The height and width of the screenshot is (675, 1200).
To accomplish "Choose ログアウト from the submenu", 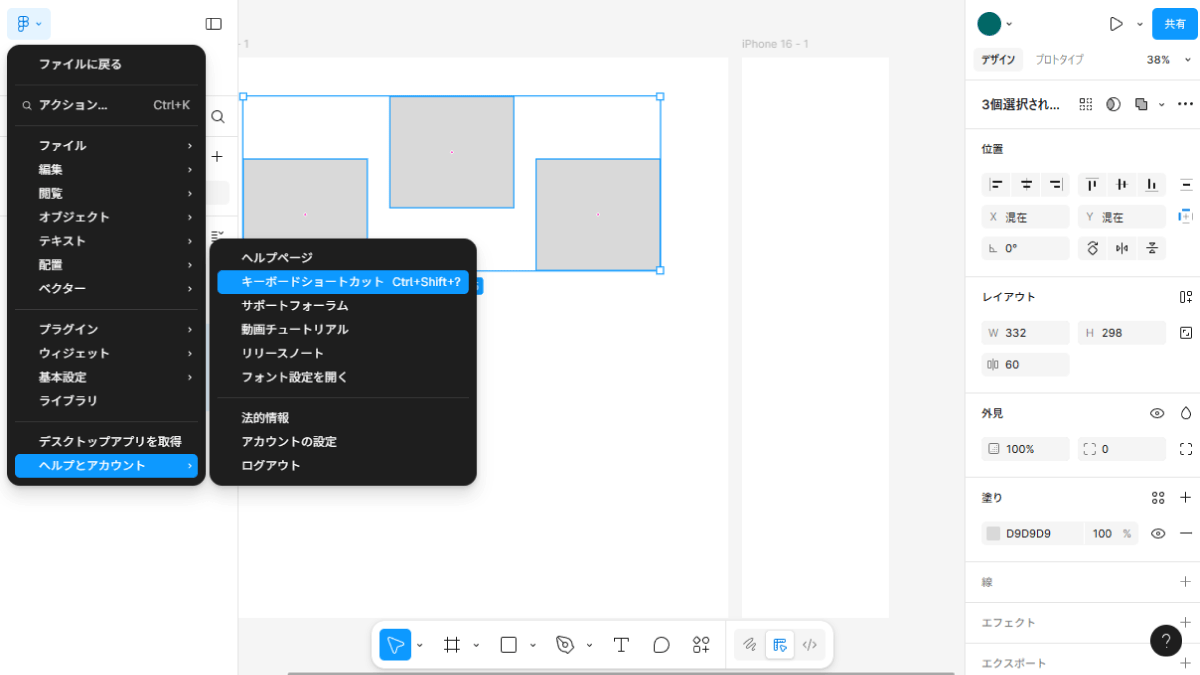I will tap(271, 466).
